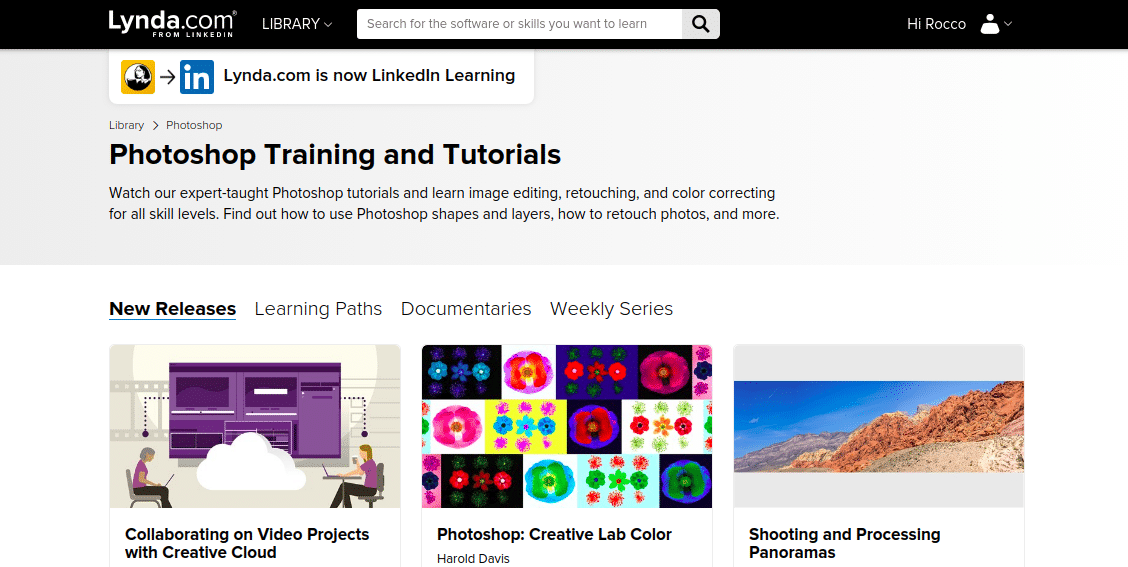Click the desert panorama course thumbnail

(878, 426)
